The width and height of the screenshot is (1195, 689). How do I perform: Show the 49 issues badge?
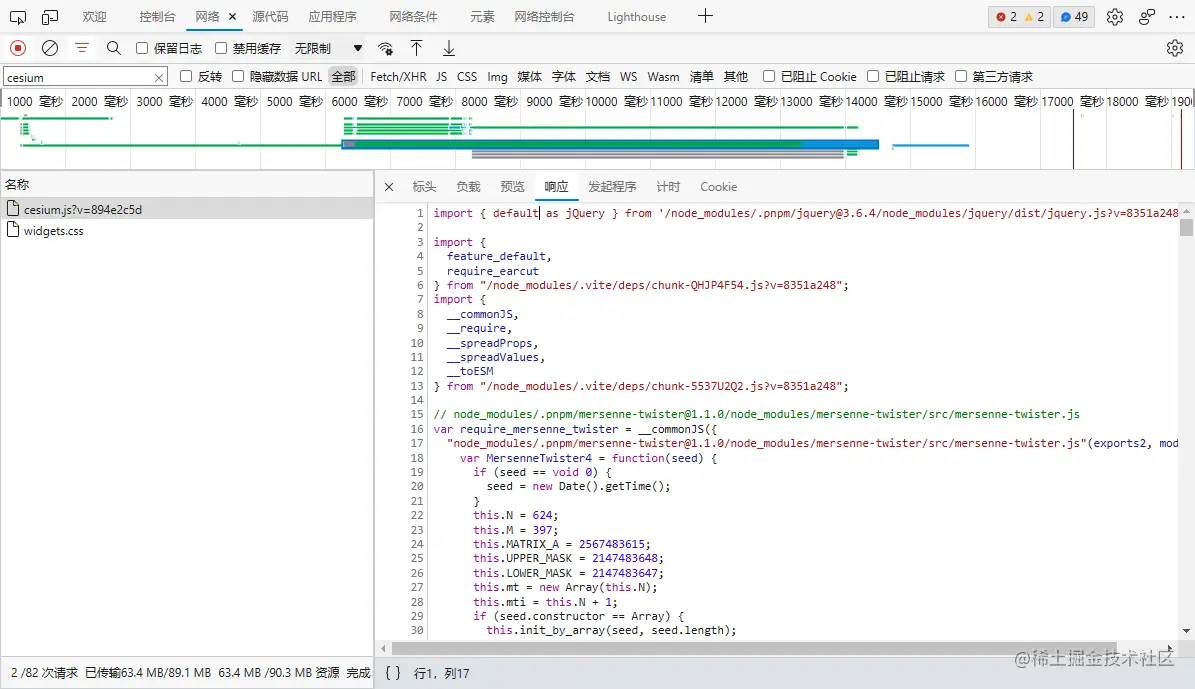click(x=1075, y=17)
